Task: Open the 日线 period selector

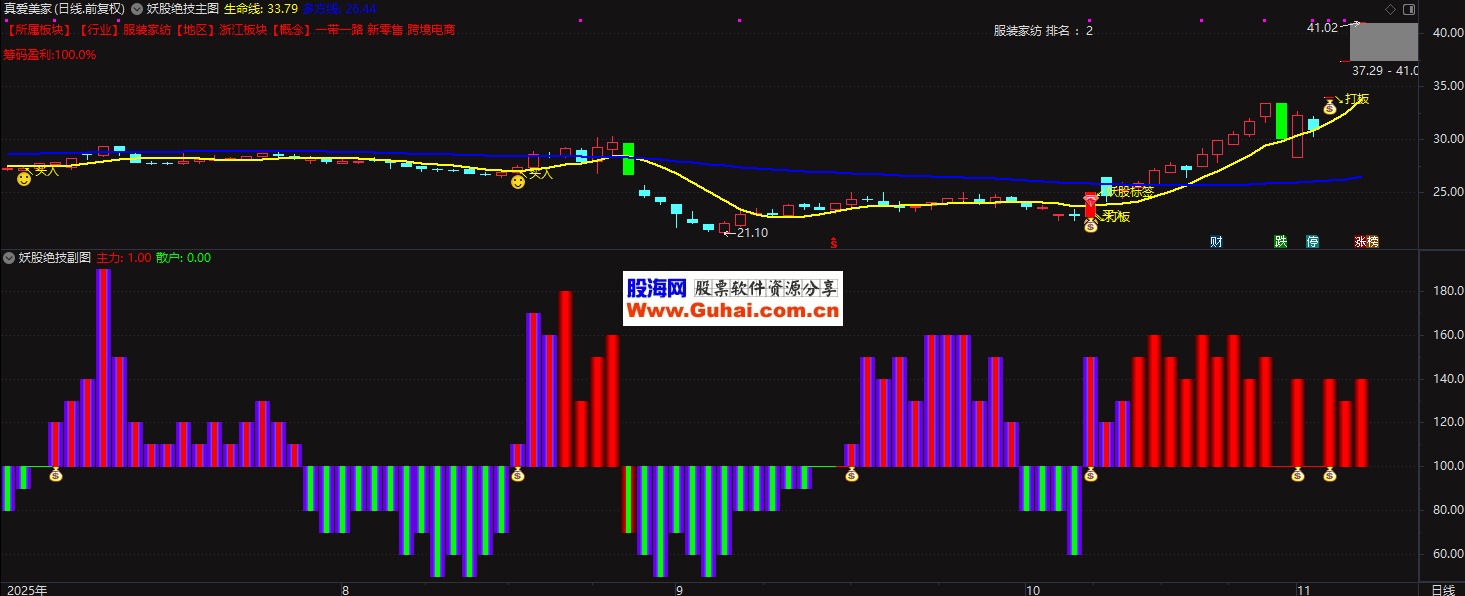Action: [1442, 589]
